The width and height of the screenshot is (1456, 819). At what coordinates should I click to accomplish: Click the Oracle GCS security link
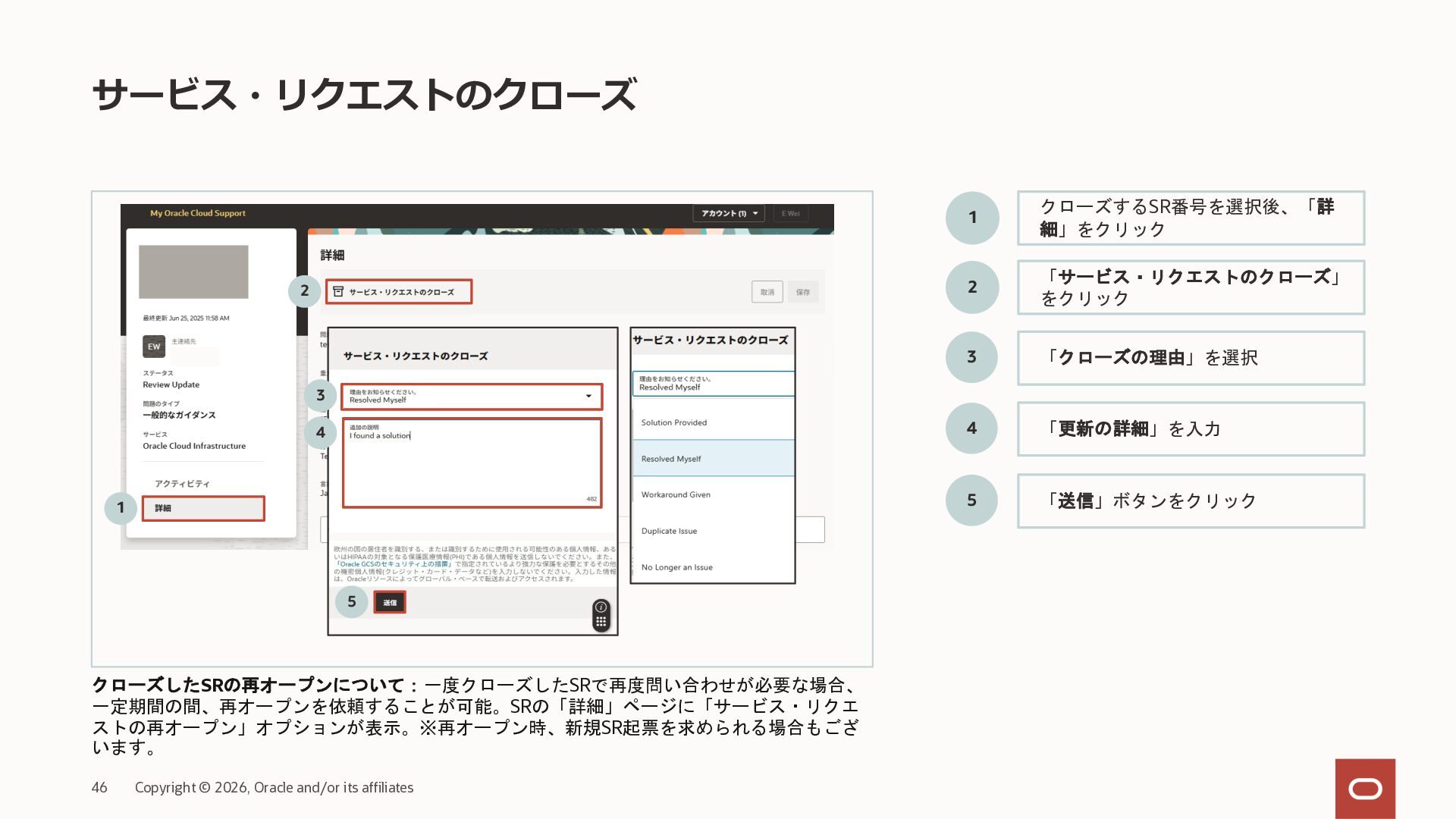click(x=394, y=564)
